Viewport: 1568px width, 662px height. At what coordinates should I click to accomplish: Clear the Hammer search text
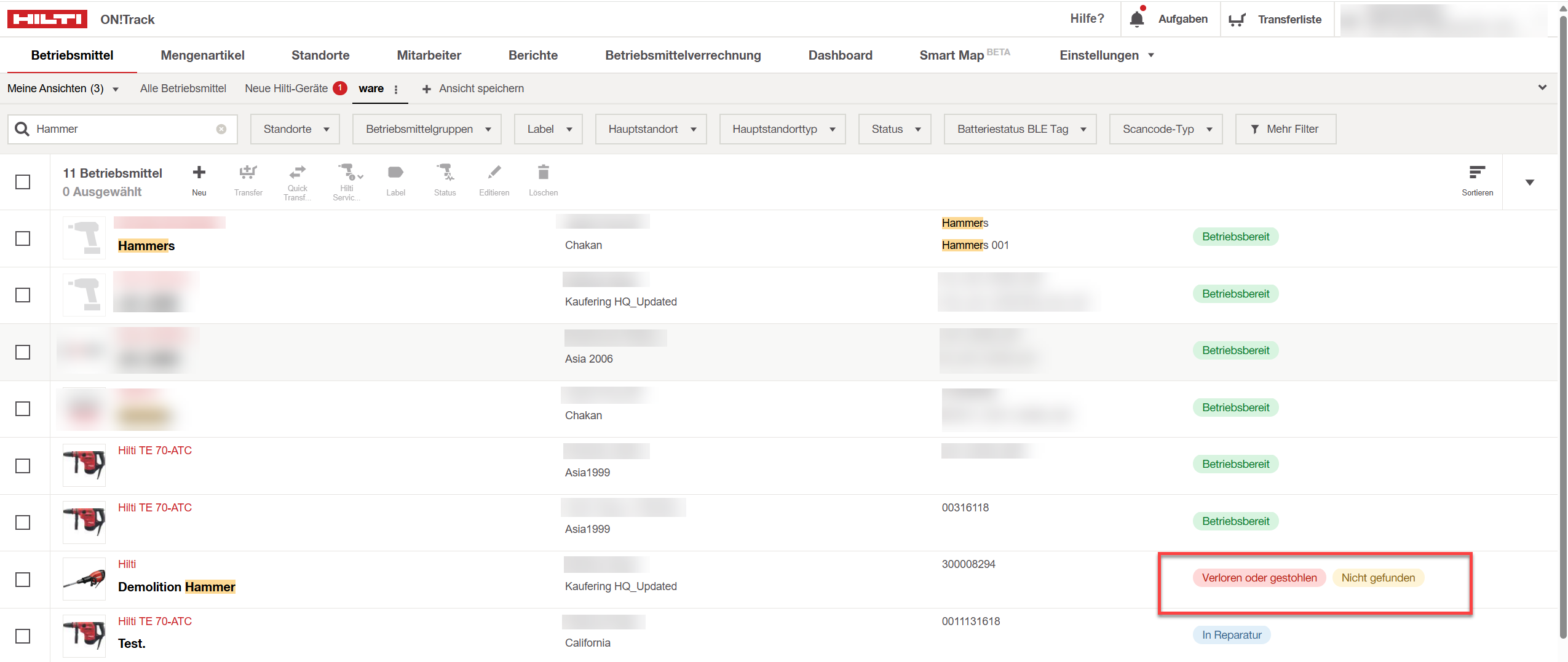221,129
